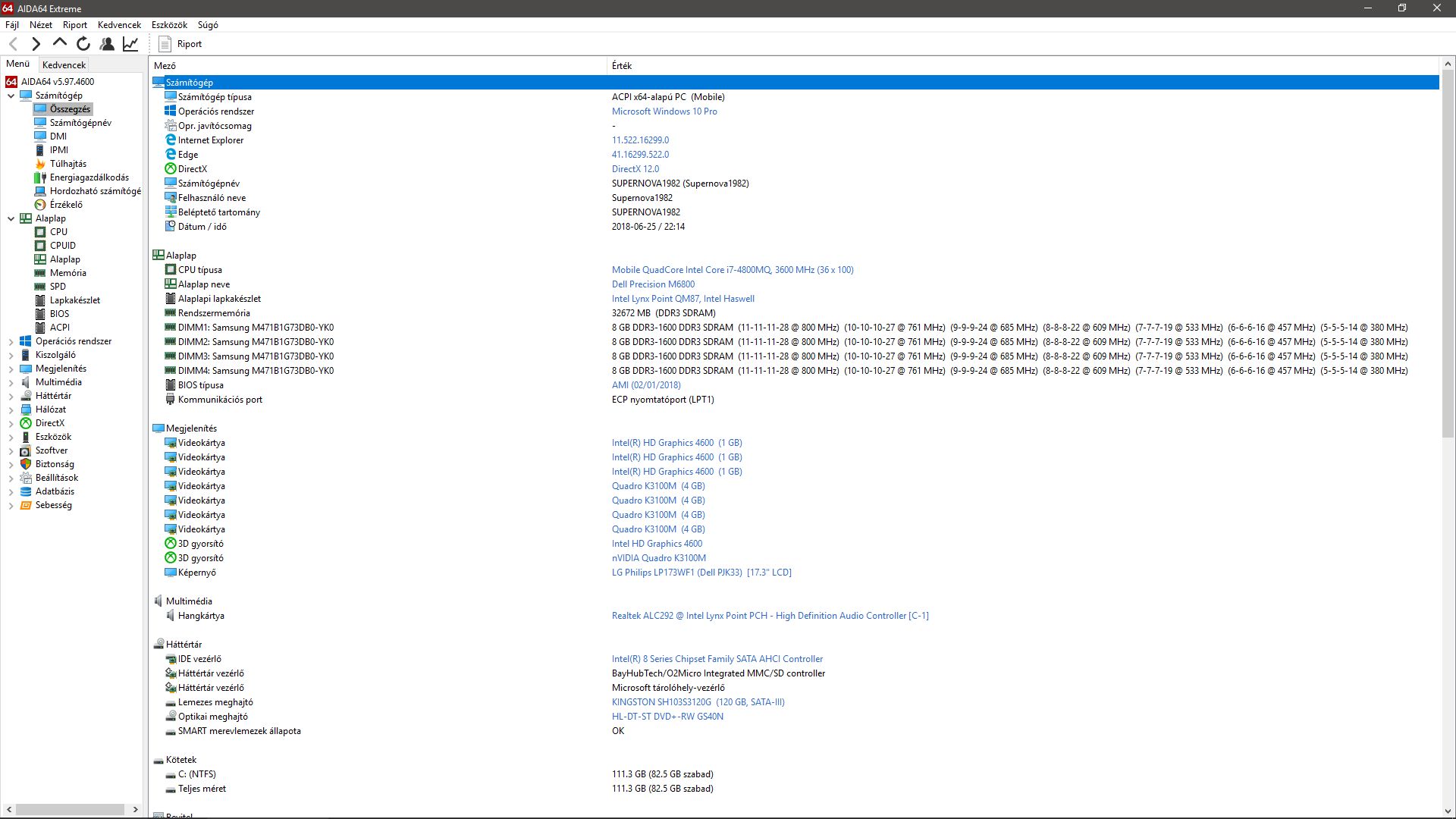The width and height of the screenshot is (1456, 819).
Task: Click the Mező column header
Action: [378, 66]
